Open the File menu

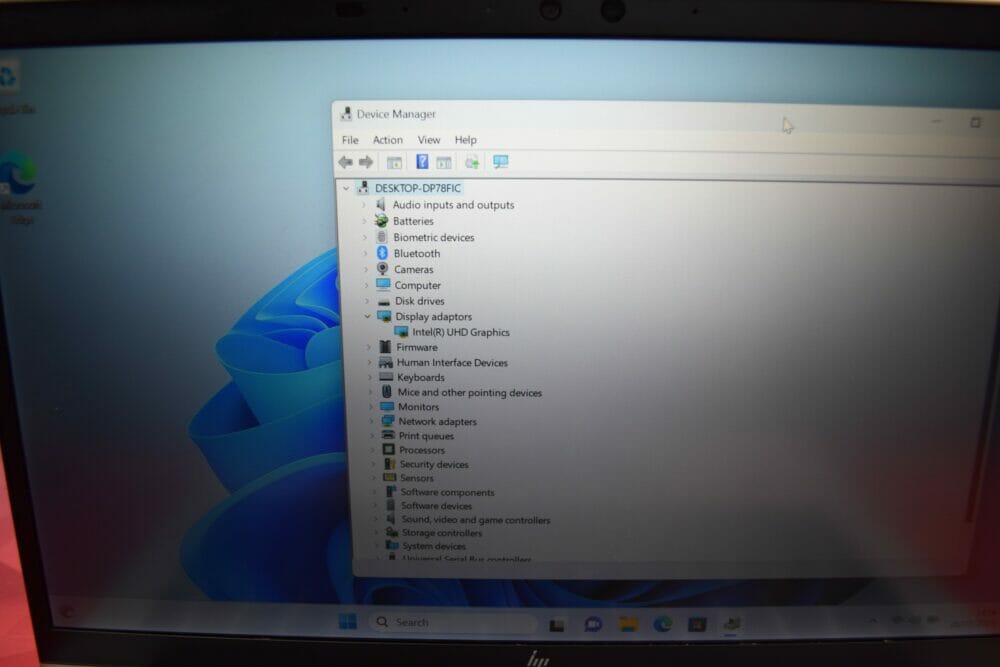pyautogui.click(x=350, y=140)
